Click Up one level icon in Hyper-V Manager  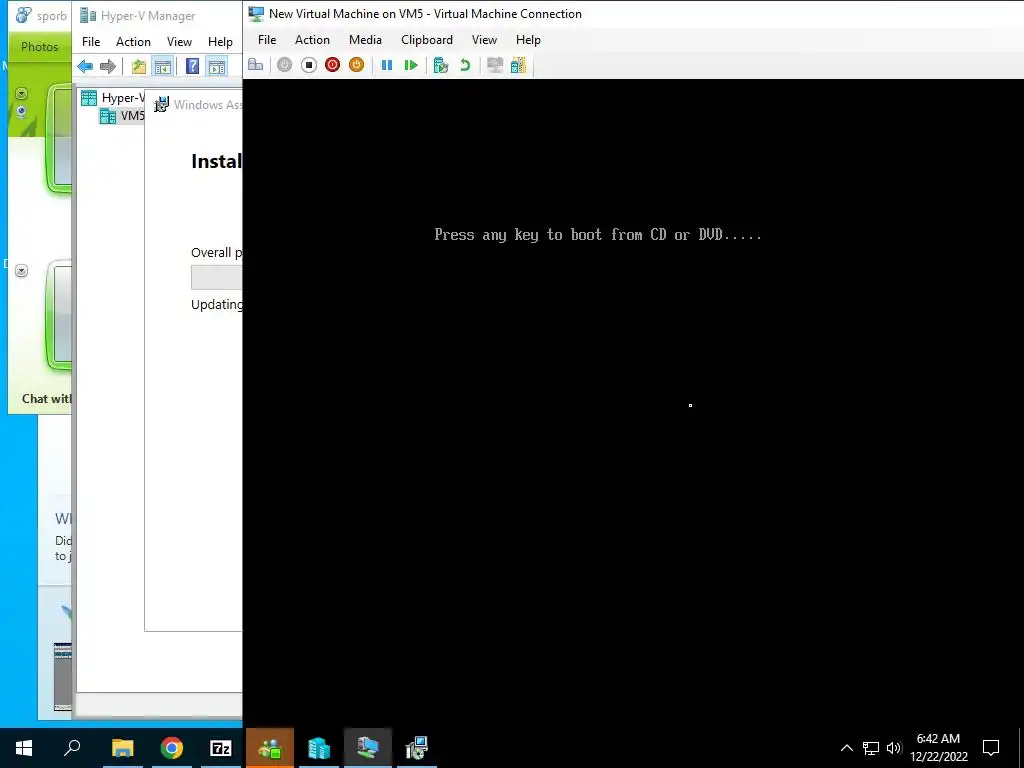pos(138,66)
